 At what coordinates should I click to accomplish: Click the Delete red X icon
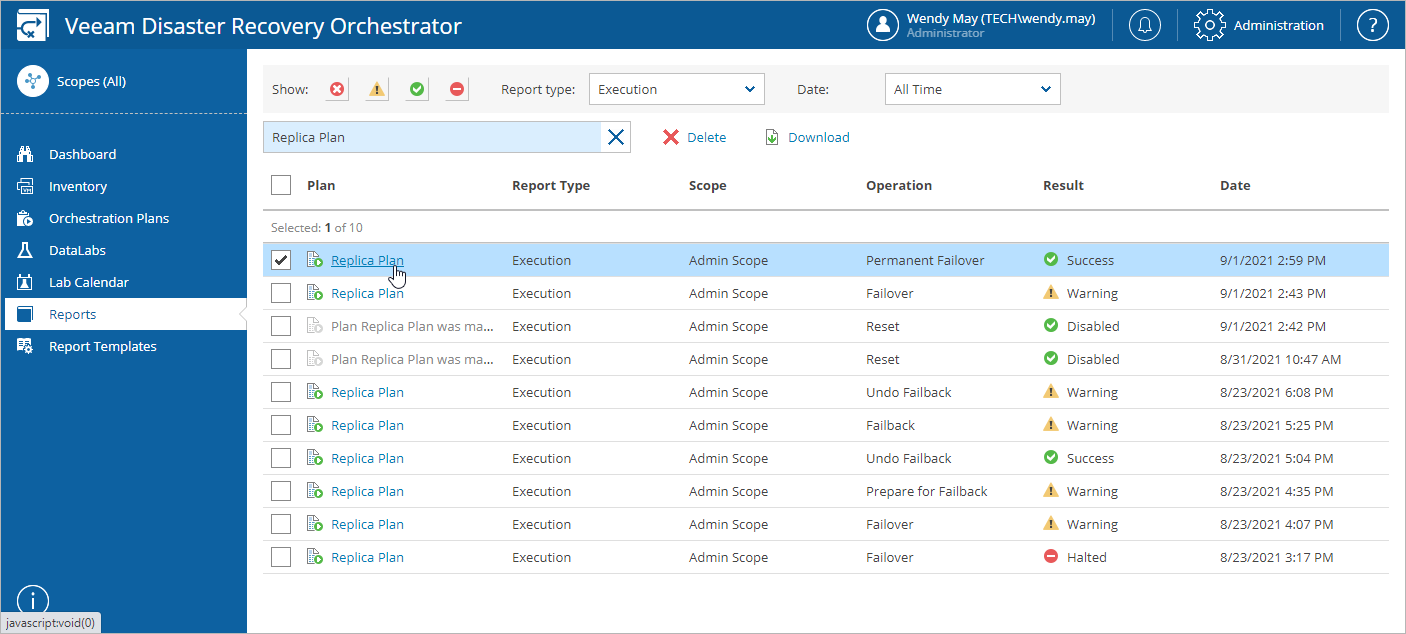coord(671,137)
